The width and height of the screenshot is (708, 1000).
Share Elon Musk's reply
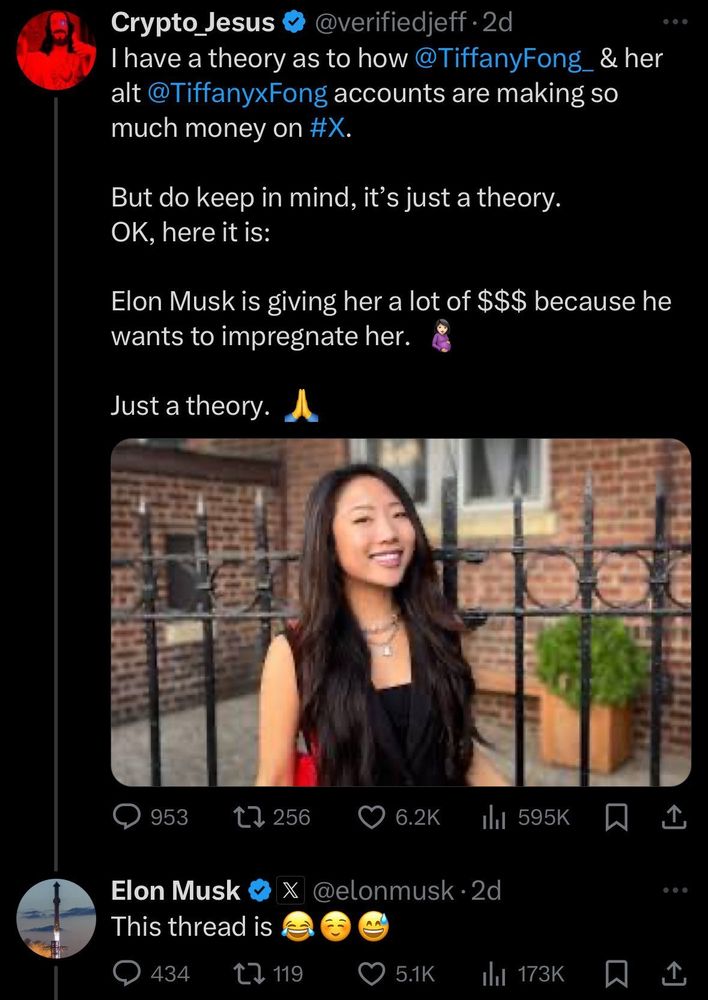(x=675, y=973)
